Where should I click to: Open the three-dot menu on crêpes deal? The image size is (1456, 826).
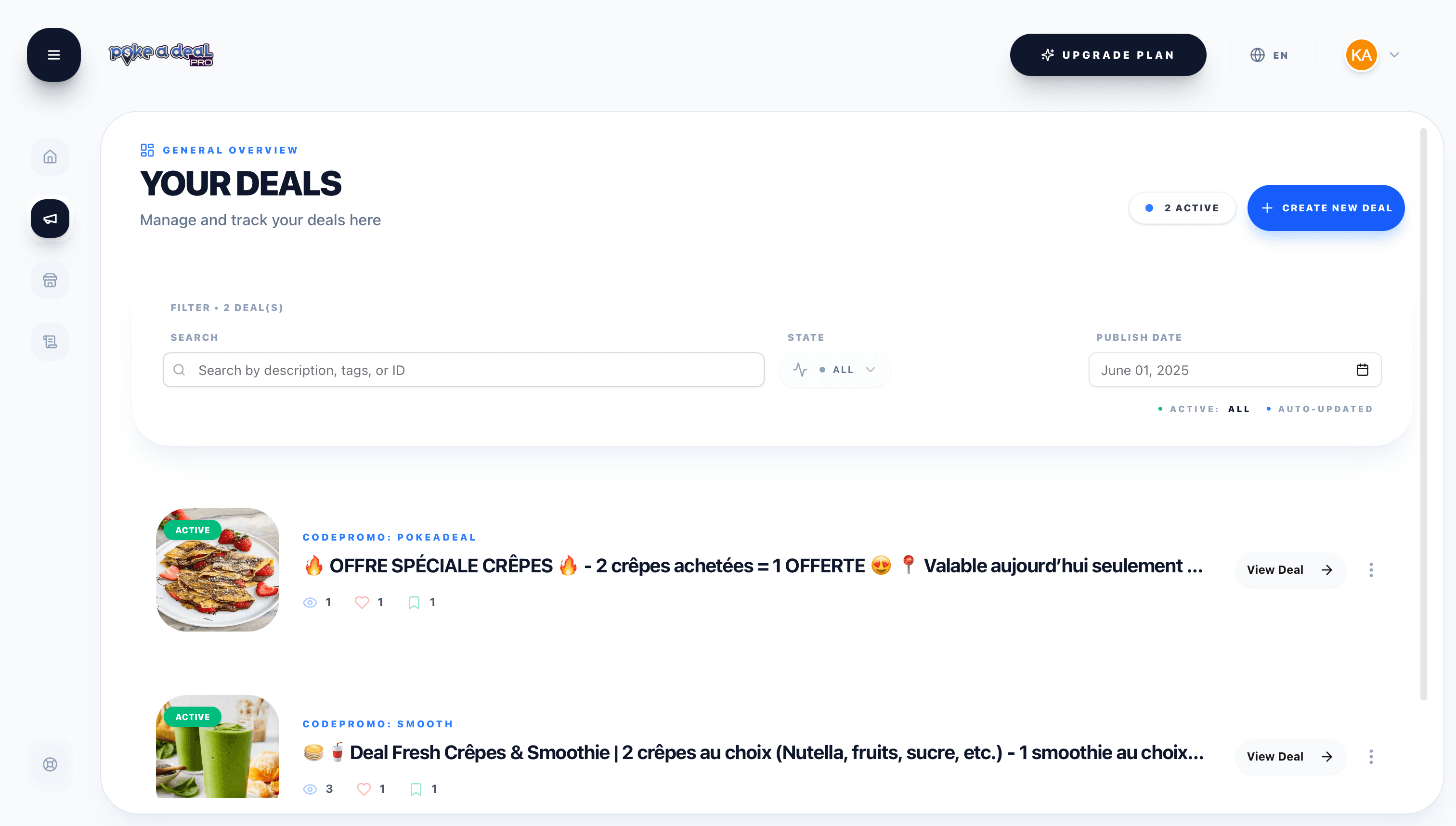point(1371,569)
